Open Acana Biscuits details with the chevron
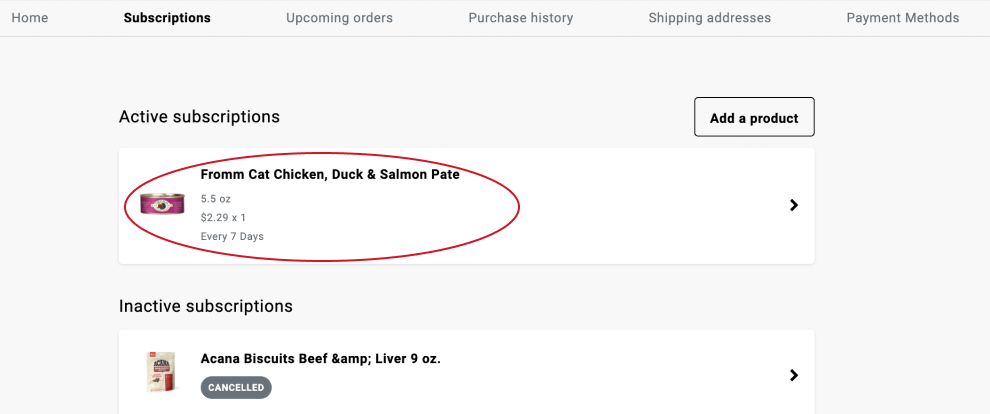This screenshot has height=414, width=990. tap(794, 375)
